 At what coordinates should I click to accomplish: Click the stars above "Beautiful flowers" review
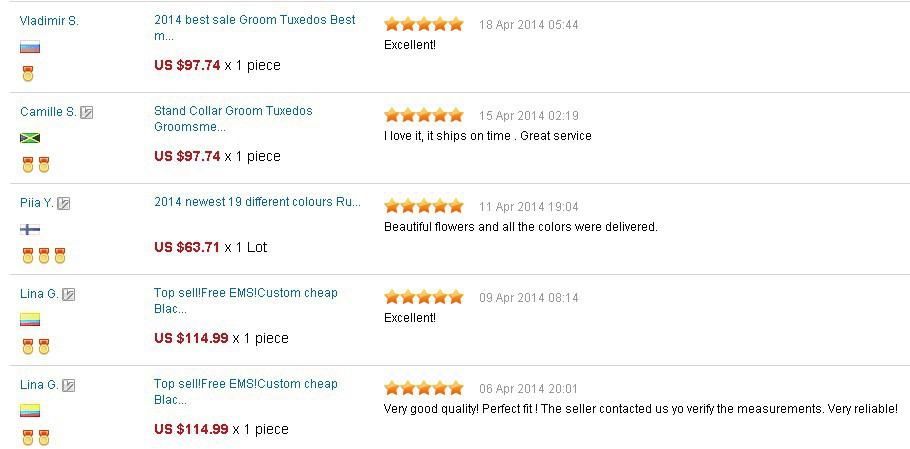424,206
